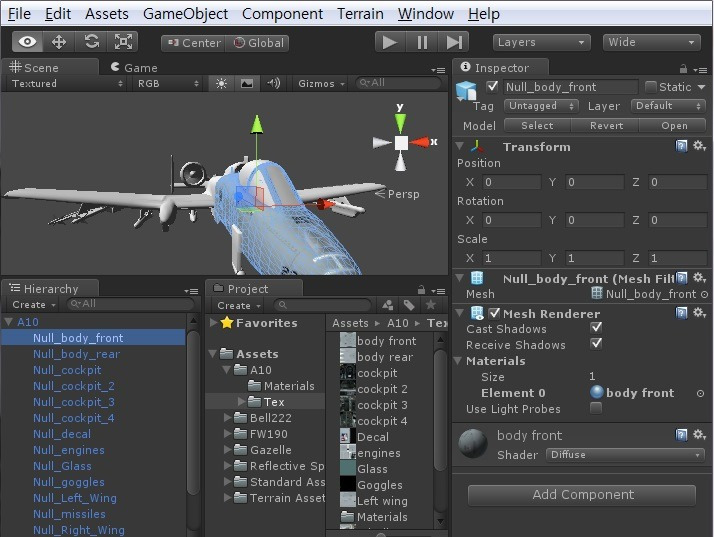Select the View (eye) hand tool
This screenshot has height=537, width=714.
pos(27,42)
